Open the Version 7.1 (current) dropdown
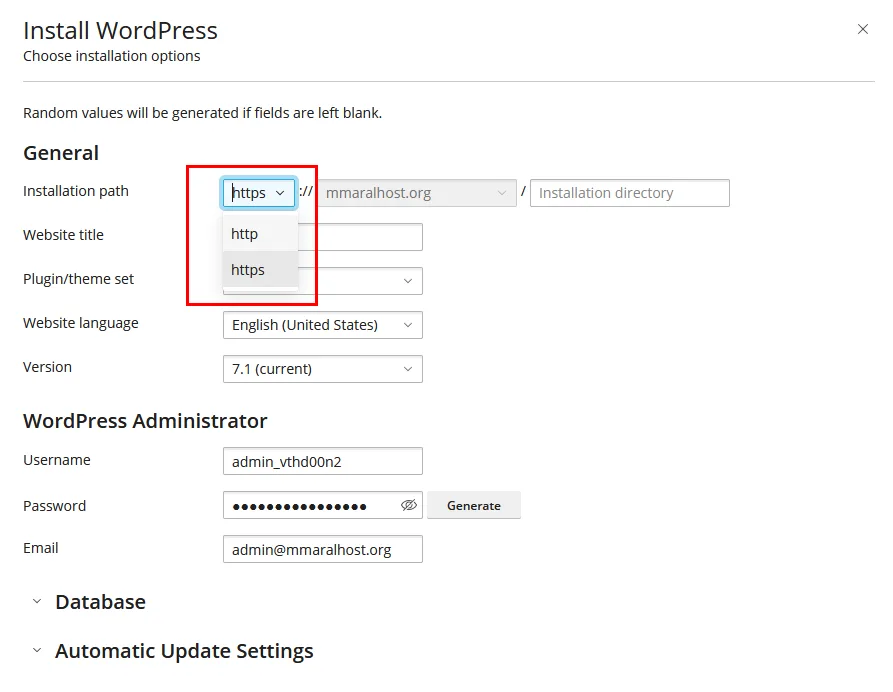Viewport: 893px width, 692px height. (x=323, y=369)
